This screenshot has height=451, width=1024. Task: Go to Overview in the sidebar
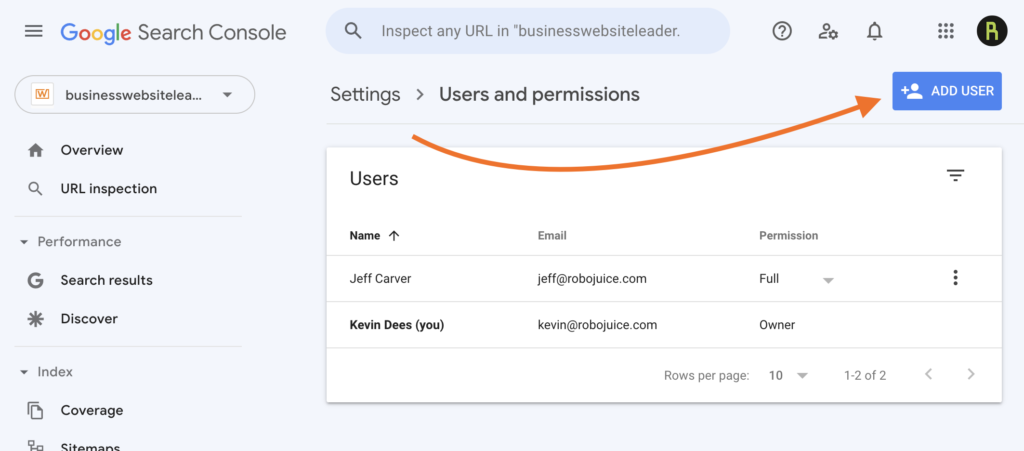[x=91, y=150]
